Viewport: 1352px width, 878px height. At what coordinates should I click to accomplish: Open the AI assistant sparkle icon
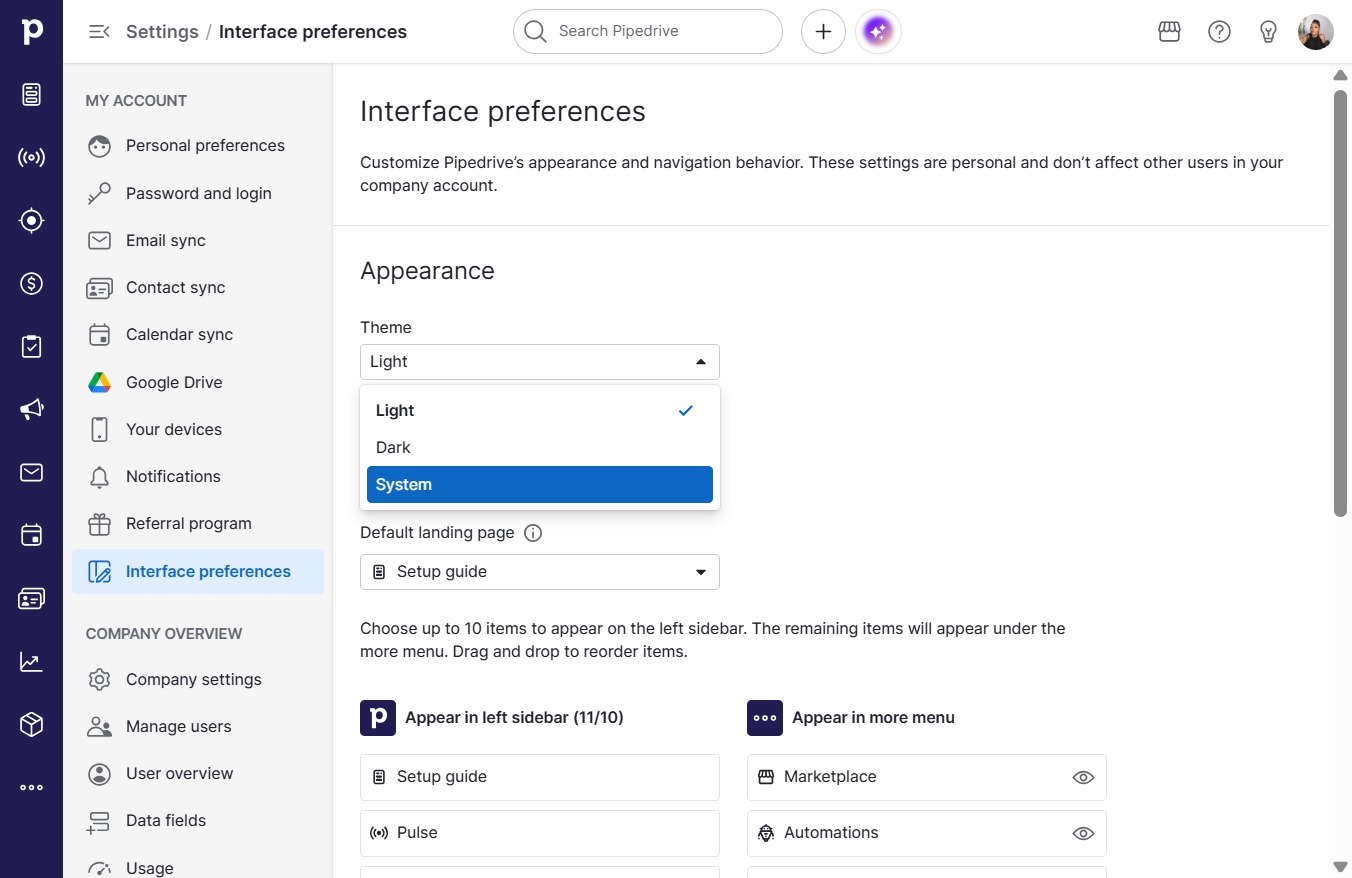click(878, 32)
